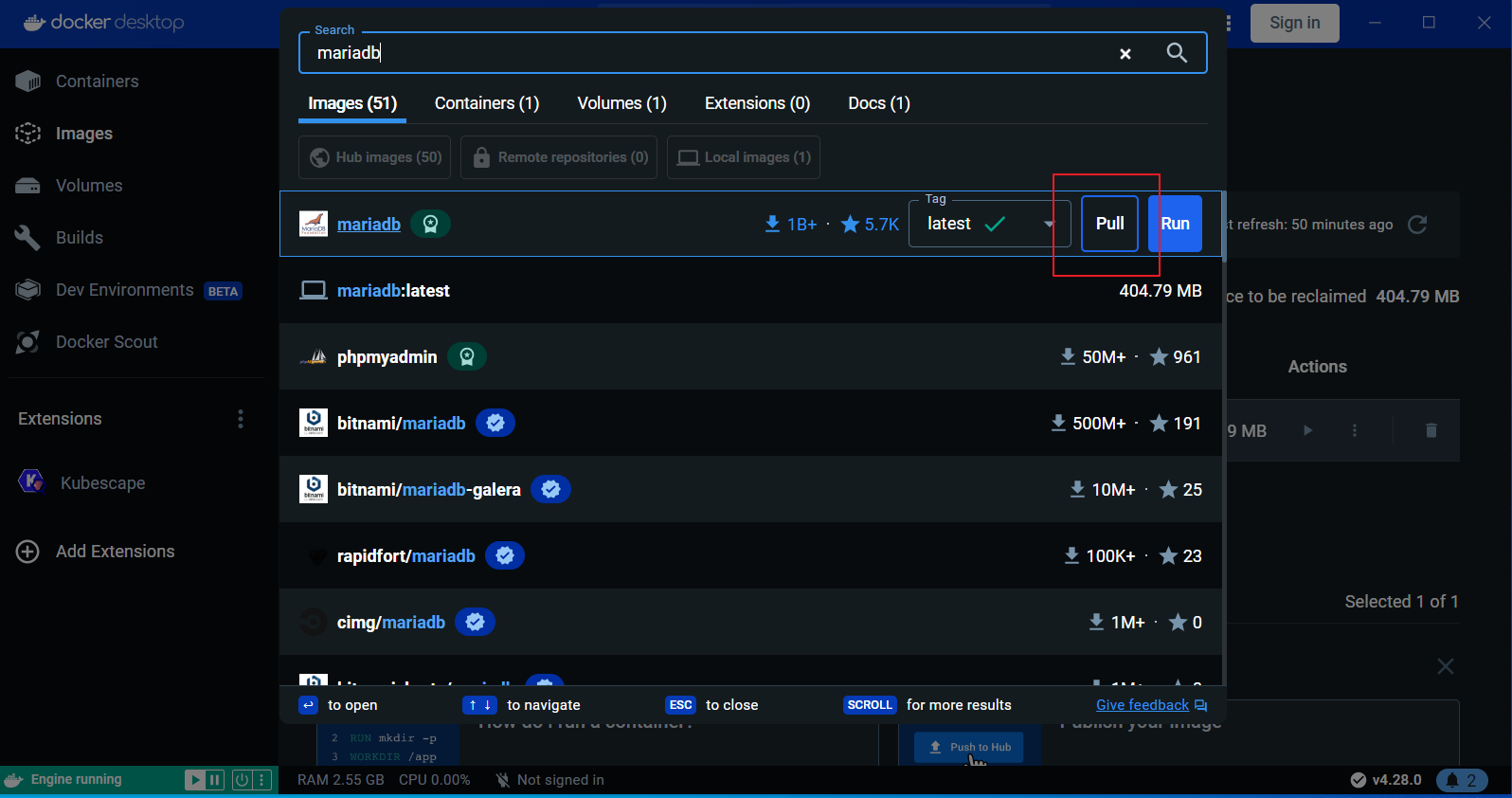Click the CPU 0.00% status entry
The image size is (1512, 798).
click(435, 780)
